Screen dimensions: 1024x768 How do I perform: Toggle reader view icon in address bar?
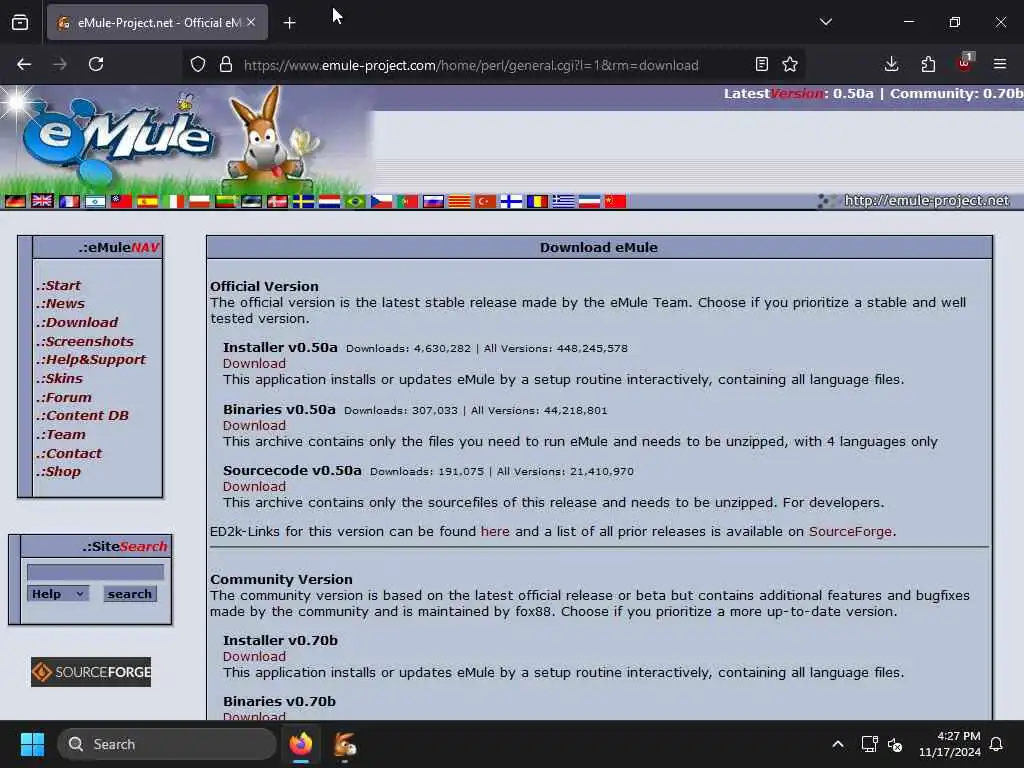coord(761,64)
